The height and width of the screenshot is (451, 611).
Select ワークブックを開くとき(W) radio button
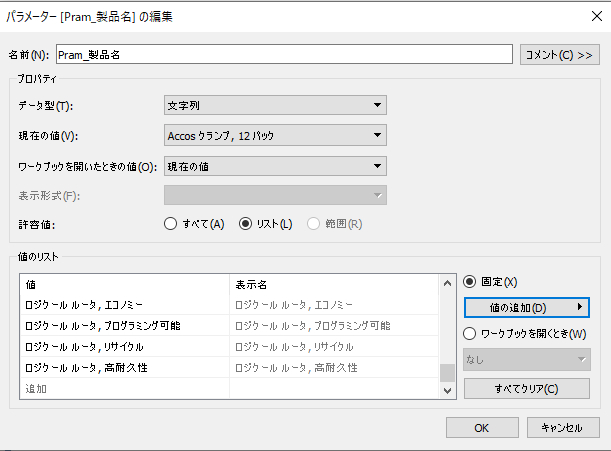[x=472, y=333]
